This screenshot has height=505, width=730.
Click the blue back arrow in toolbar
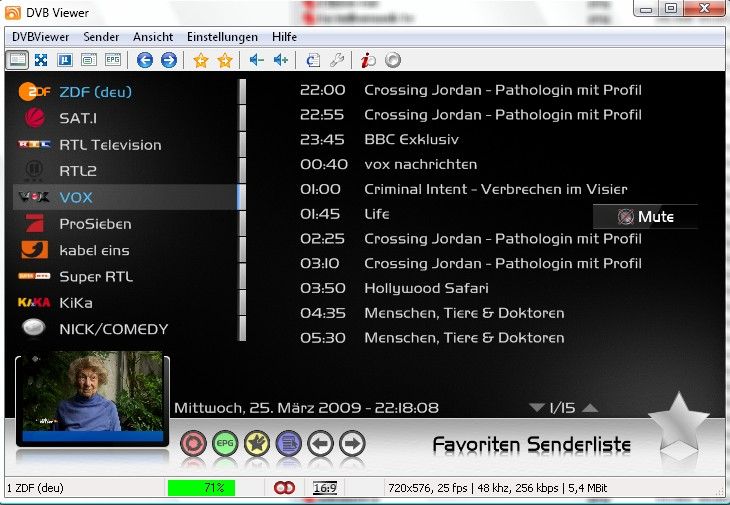point(145,60)
